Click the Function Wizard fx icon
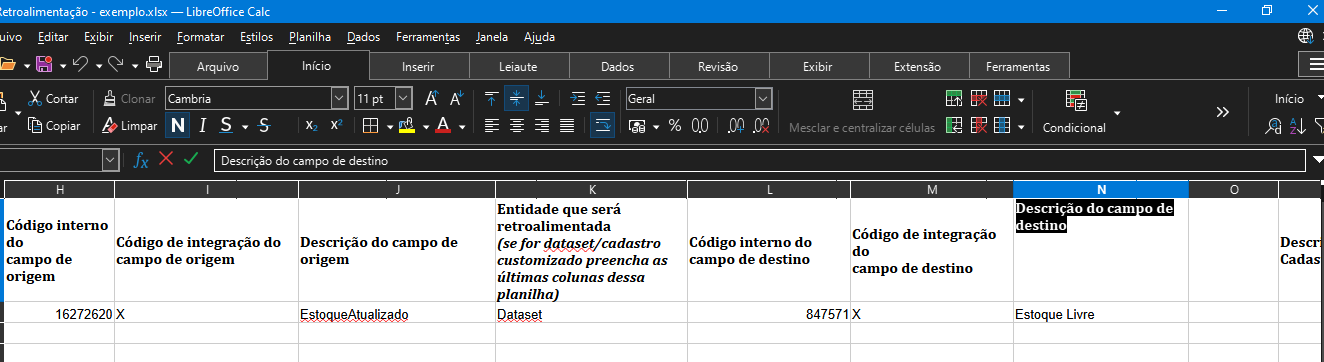 [141, 160]
